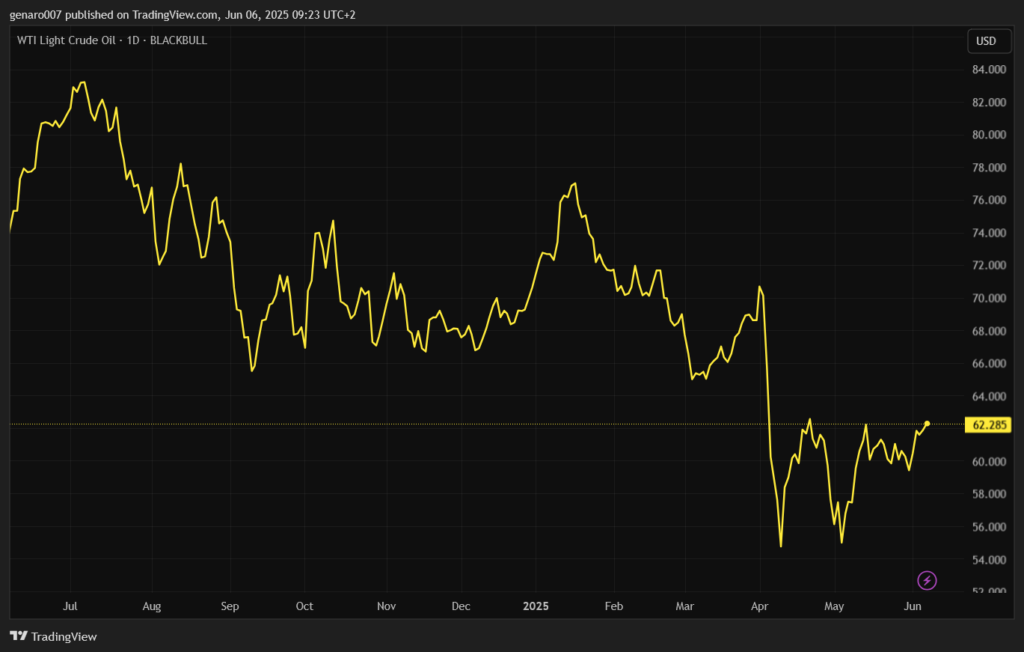Screen dimensions: 1024x652
Task: Click the 84.000 price axis label
Action: (x=987, y=70)
